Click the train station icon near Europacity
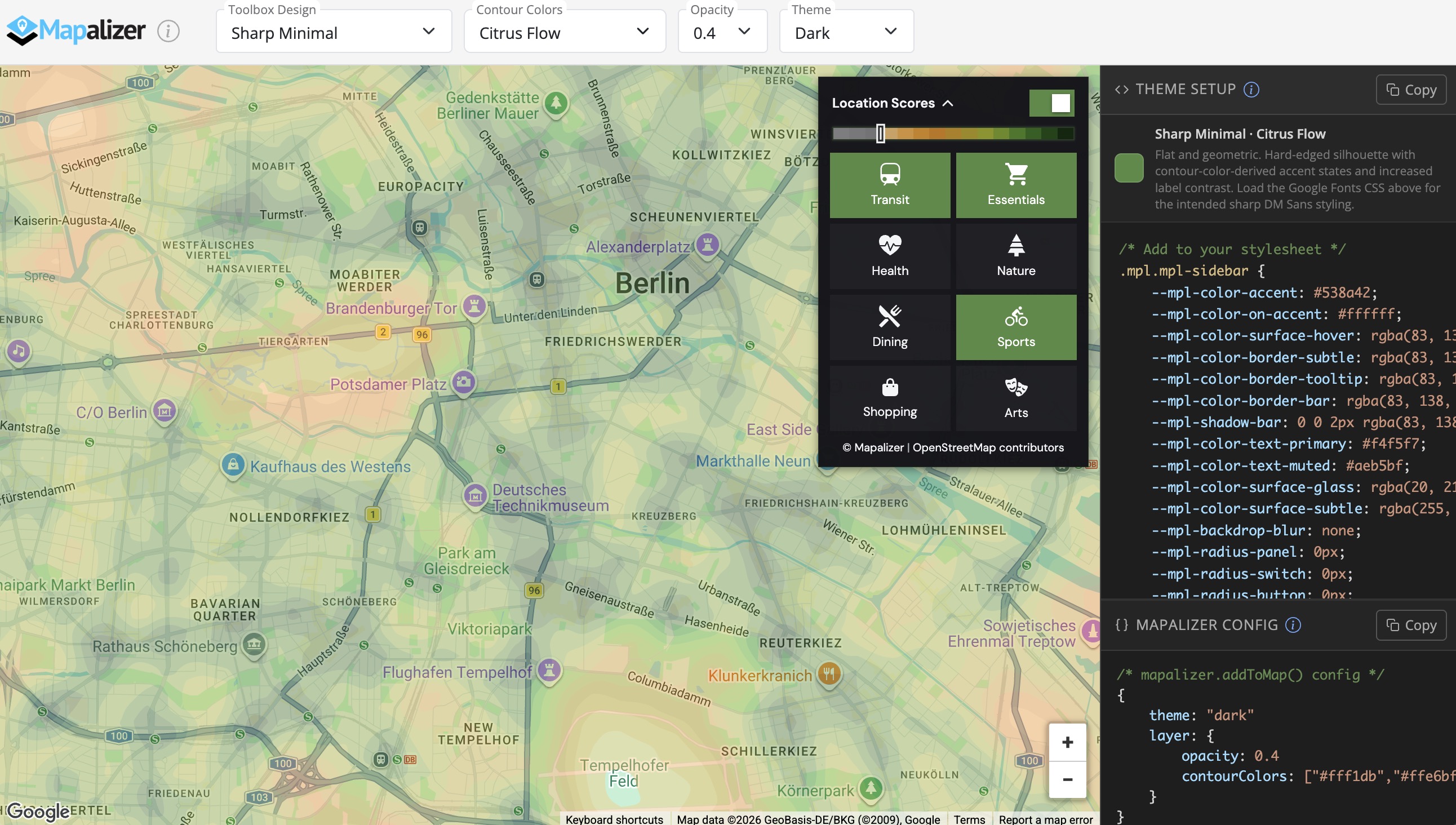 tap(419, 228)
